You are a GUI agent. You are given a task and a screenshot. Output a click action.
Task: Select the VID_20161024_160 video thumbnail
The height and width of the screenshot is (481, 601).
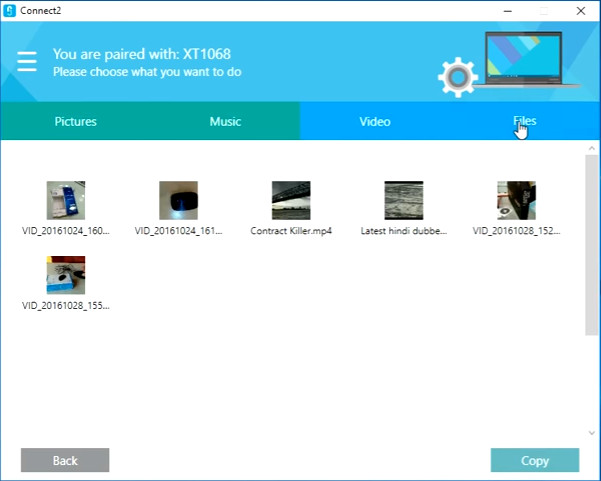tap(66, 200)
